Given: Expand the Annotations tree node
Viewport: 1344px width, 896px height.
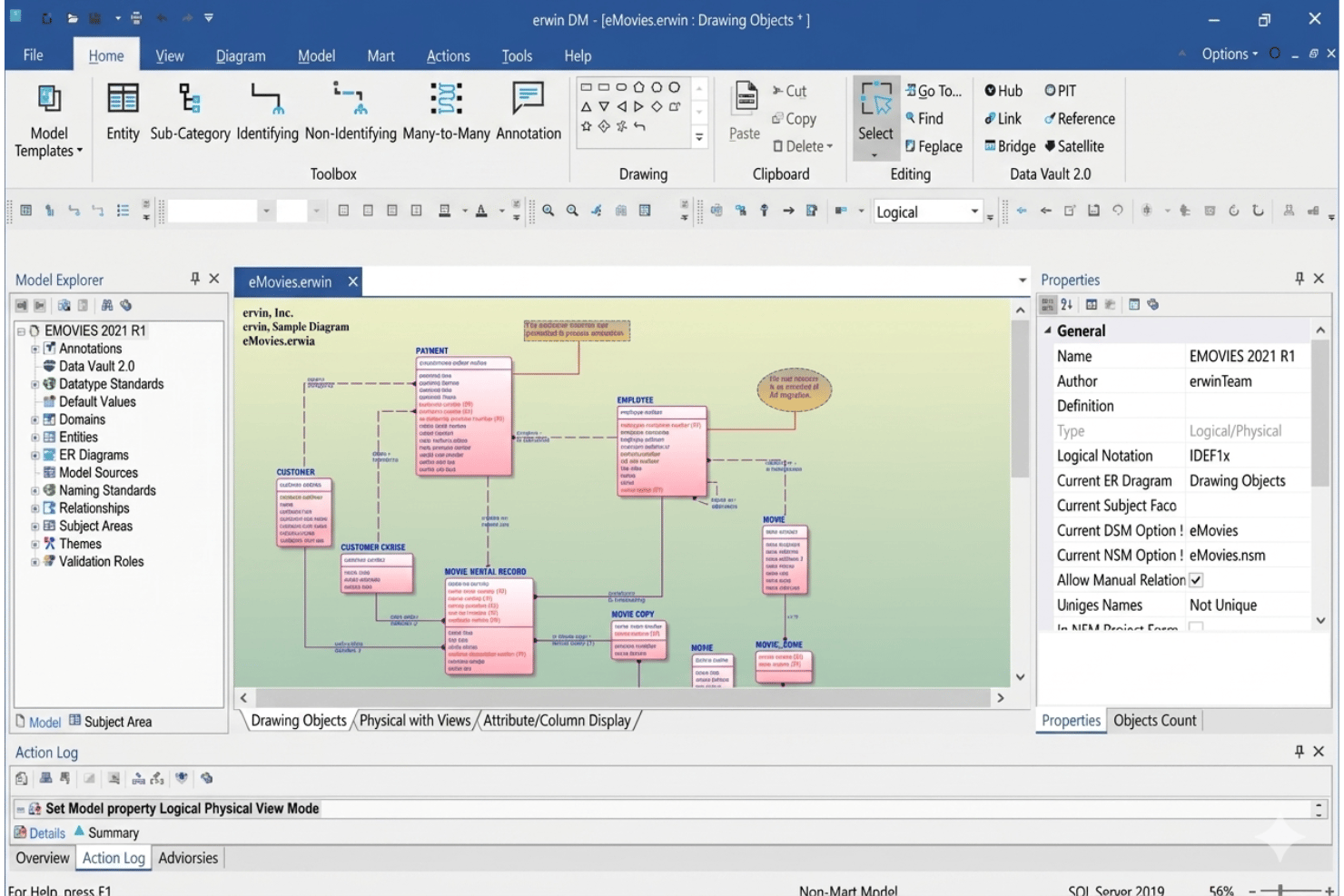Looking at the screenshot, I should point(35,349).
